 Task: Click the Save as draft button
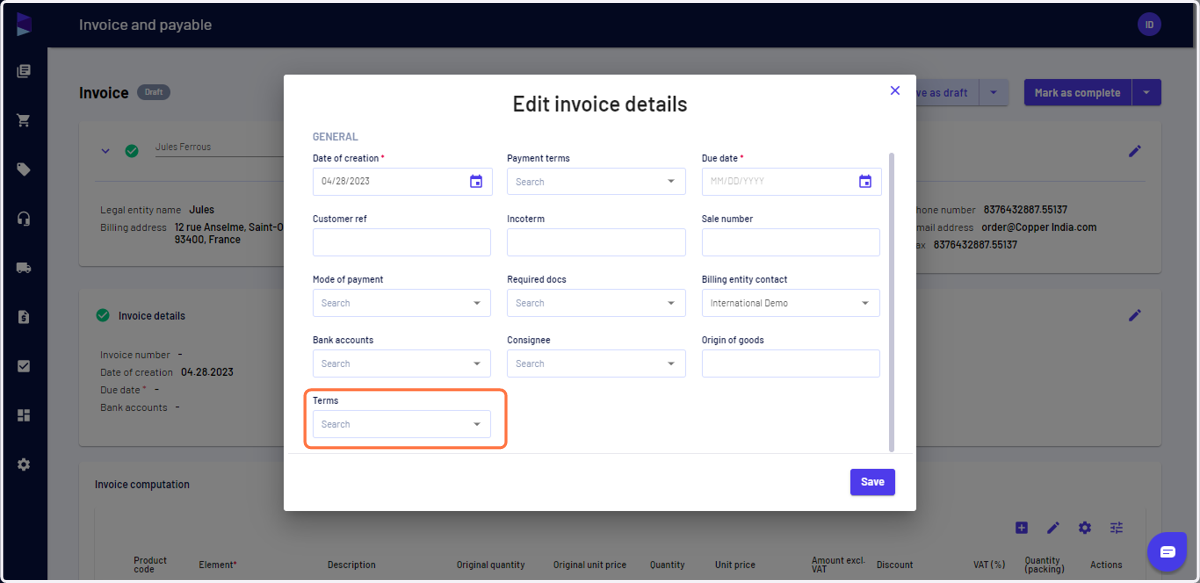tap(947, 93)
